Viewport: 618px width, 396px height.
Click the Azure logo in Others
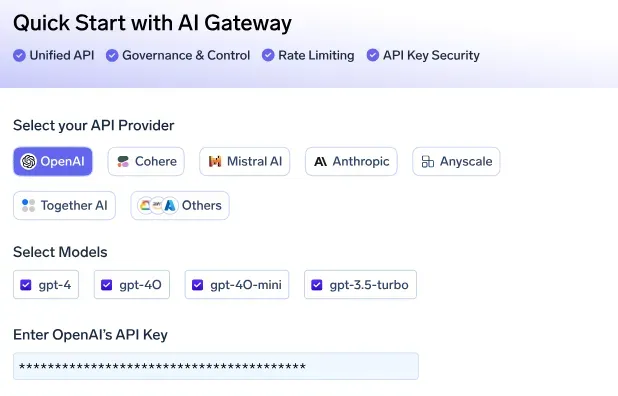tap(170, 205)
